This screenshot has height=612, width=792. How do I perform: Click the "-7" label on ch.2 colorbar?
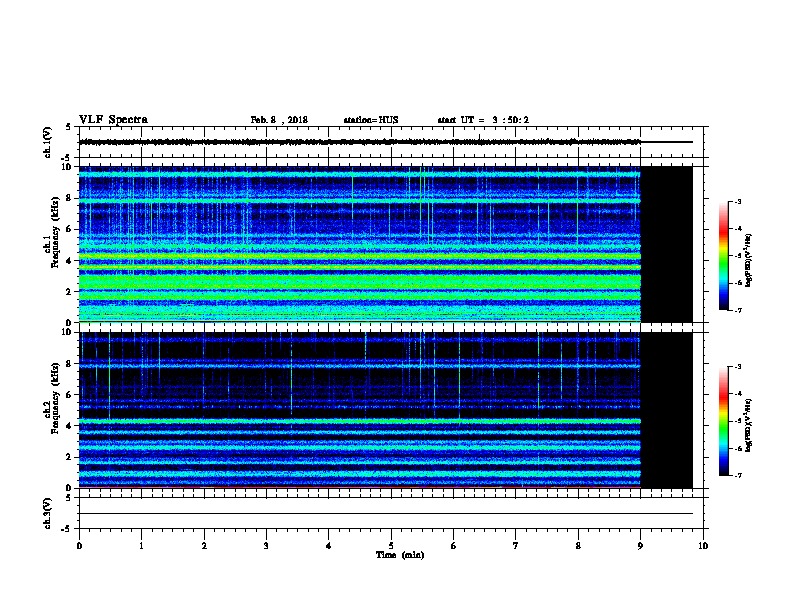(737, 476)
